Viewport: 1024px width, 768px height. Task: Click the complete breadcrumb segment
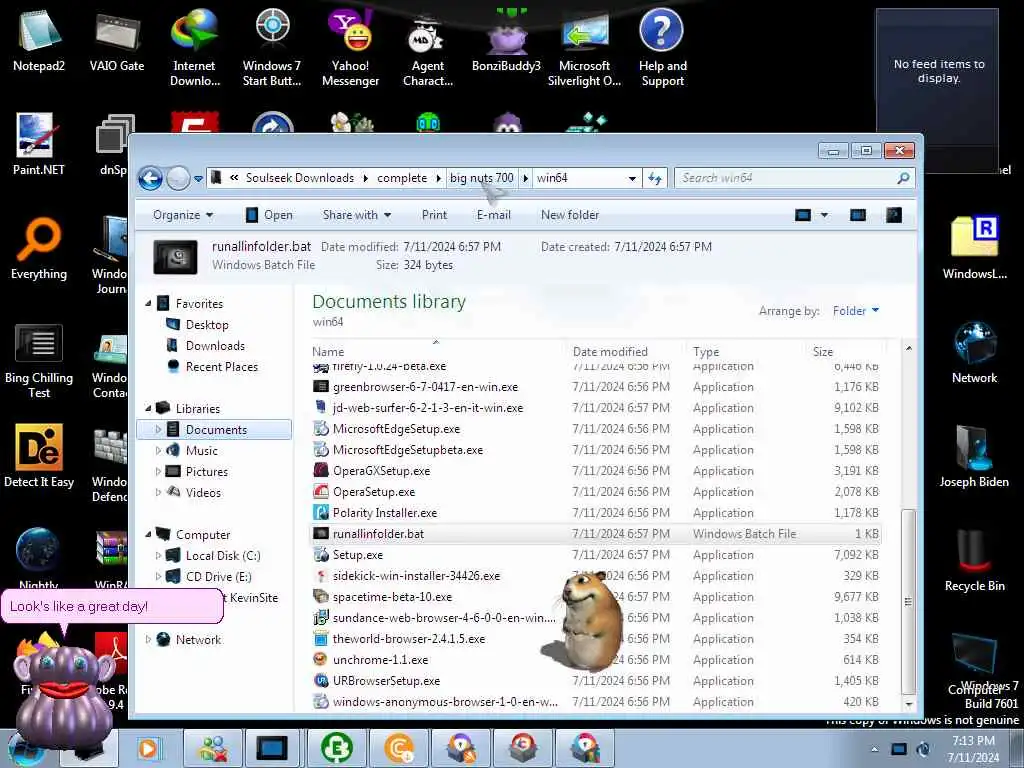point(402,178)
